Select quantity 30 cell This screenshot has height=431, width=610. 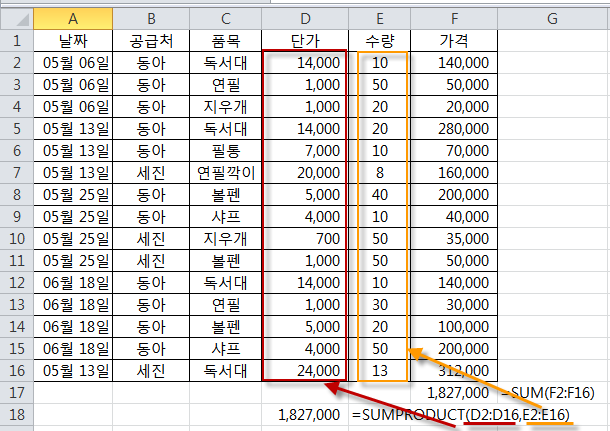(380, 304)
